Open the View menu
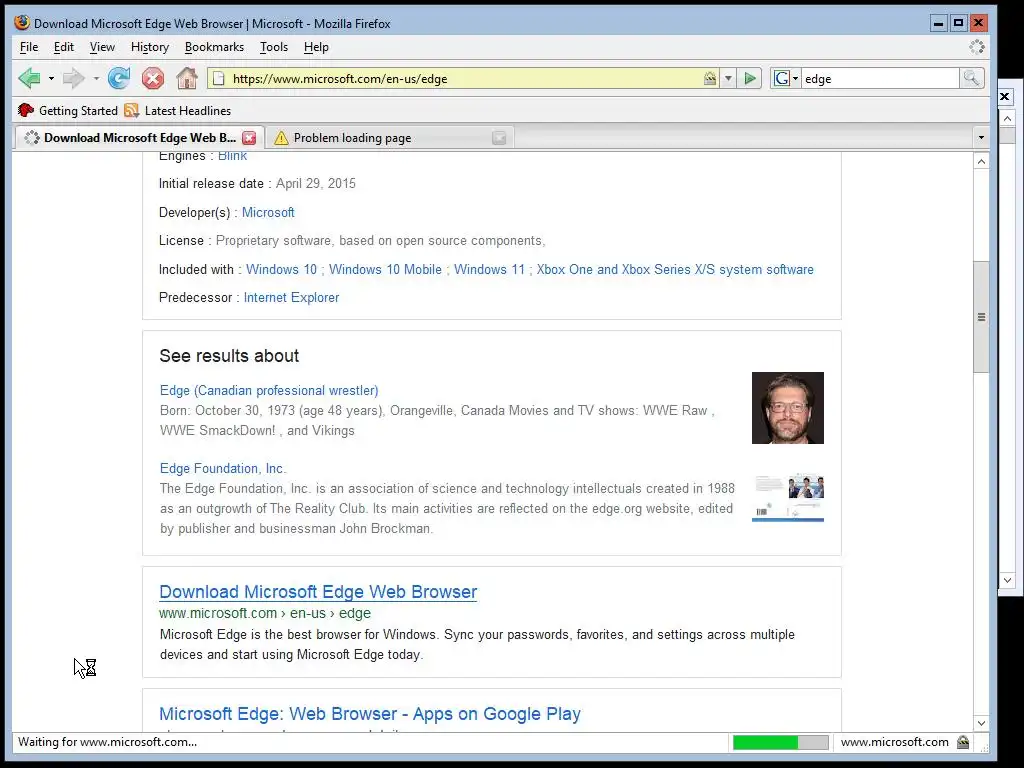 [102, 47]
